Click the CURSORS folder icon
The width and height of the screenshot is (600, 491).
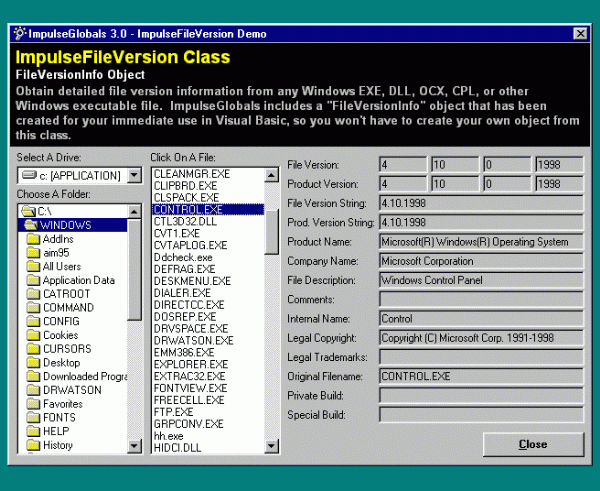pos(34,349)
